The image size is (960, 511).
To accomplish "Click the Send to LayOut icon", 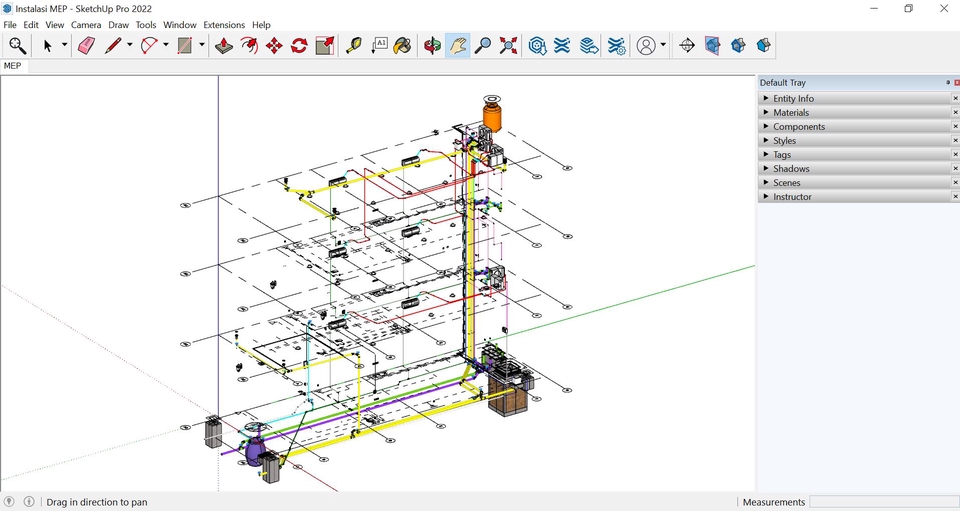I will click(589, 45).
